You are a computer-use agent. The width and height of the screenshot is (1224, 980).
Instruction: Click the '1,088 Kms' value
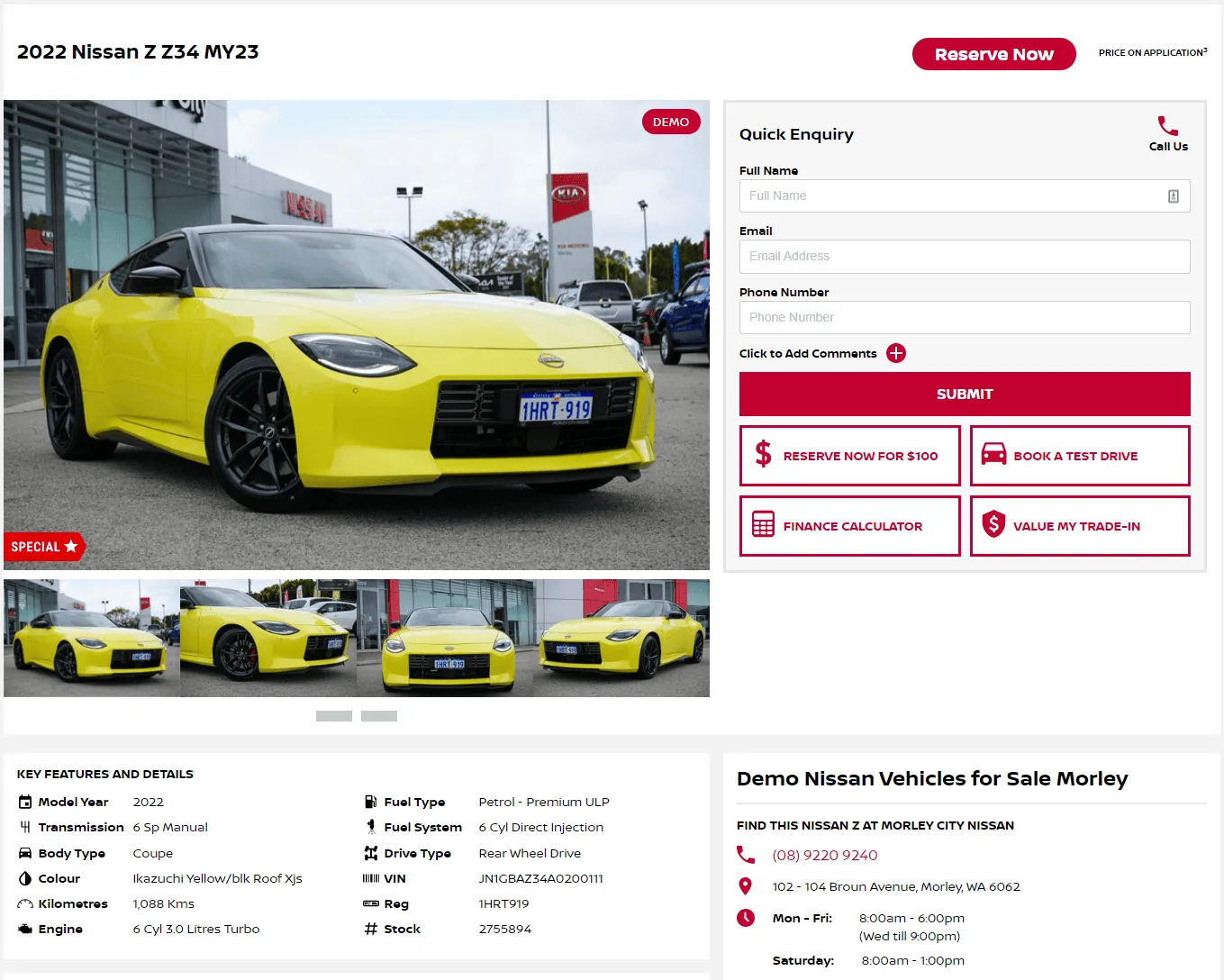pos(164,903)
